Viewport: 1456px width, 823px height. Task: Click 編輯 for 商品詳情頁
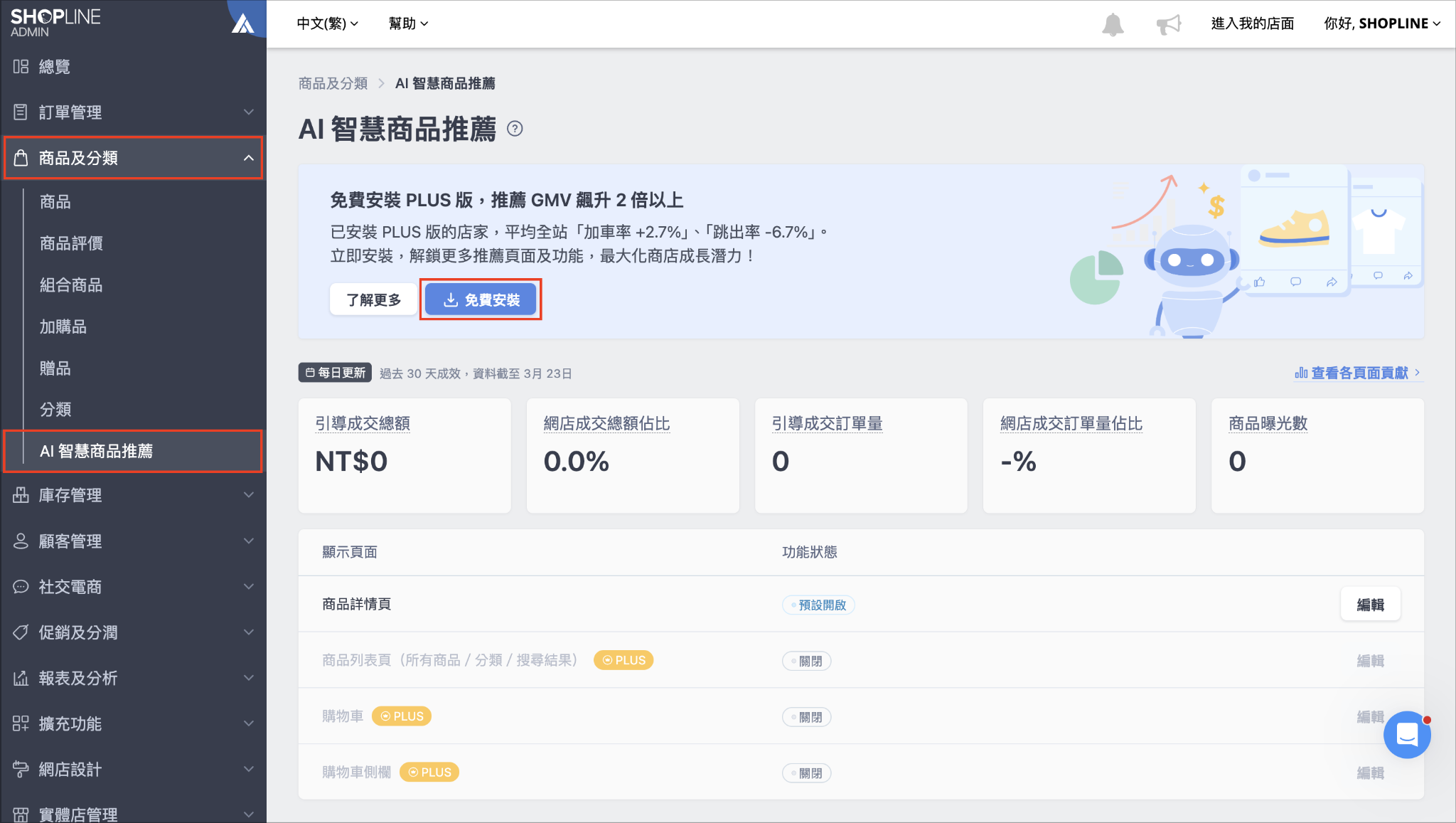[x=1370, y=605]
